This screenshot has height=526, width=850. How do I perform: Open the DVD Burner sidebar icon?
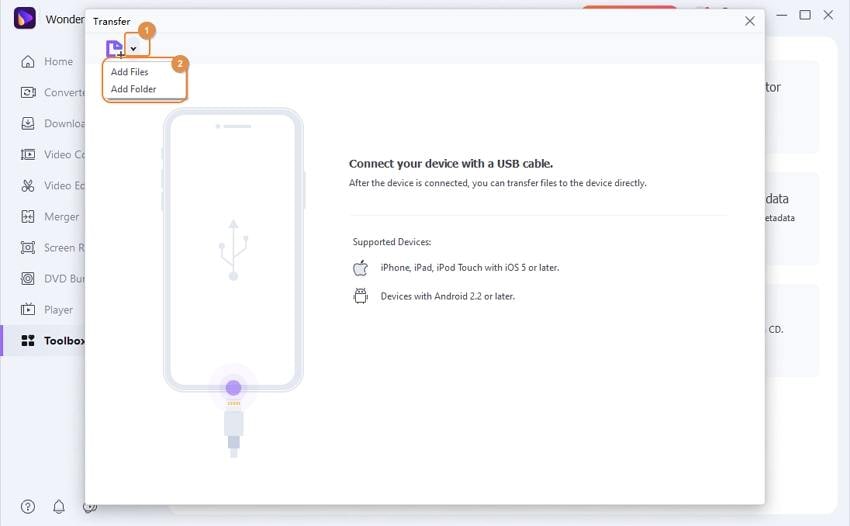click(28, 279)
